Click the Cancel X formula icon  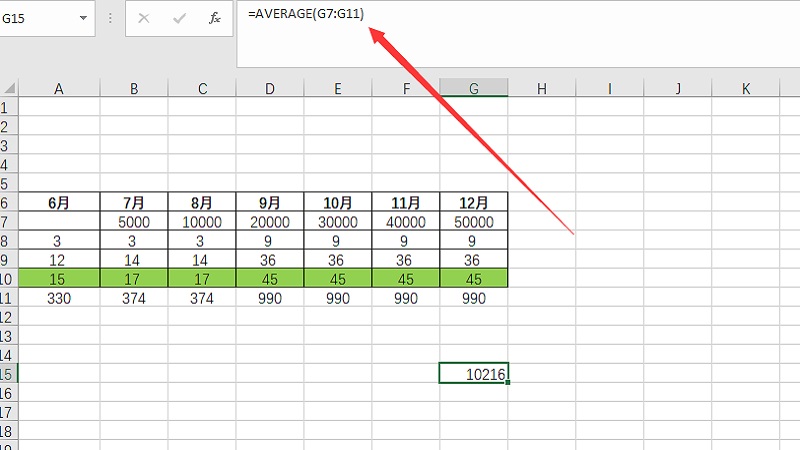[x=145, y=19]
